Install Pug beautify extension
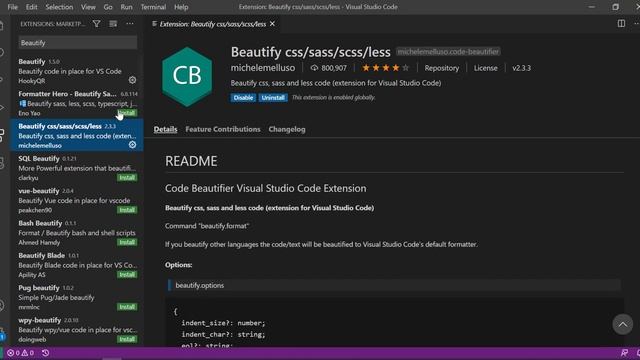The height and width of the screenshot is (360, 640). [x=127, y=307]
